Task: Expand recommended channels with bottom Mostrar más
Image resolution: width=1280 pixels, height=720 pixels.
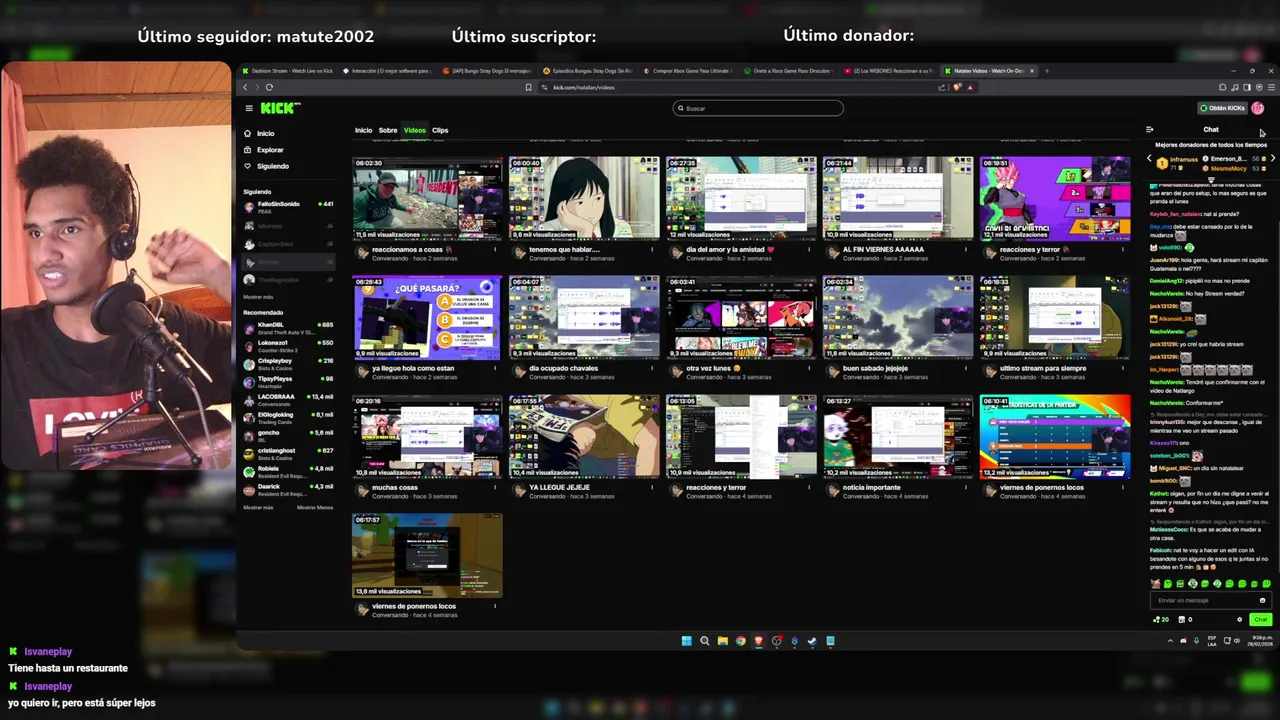Action: [x=258, y=507]
